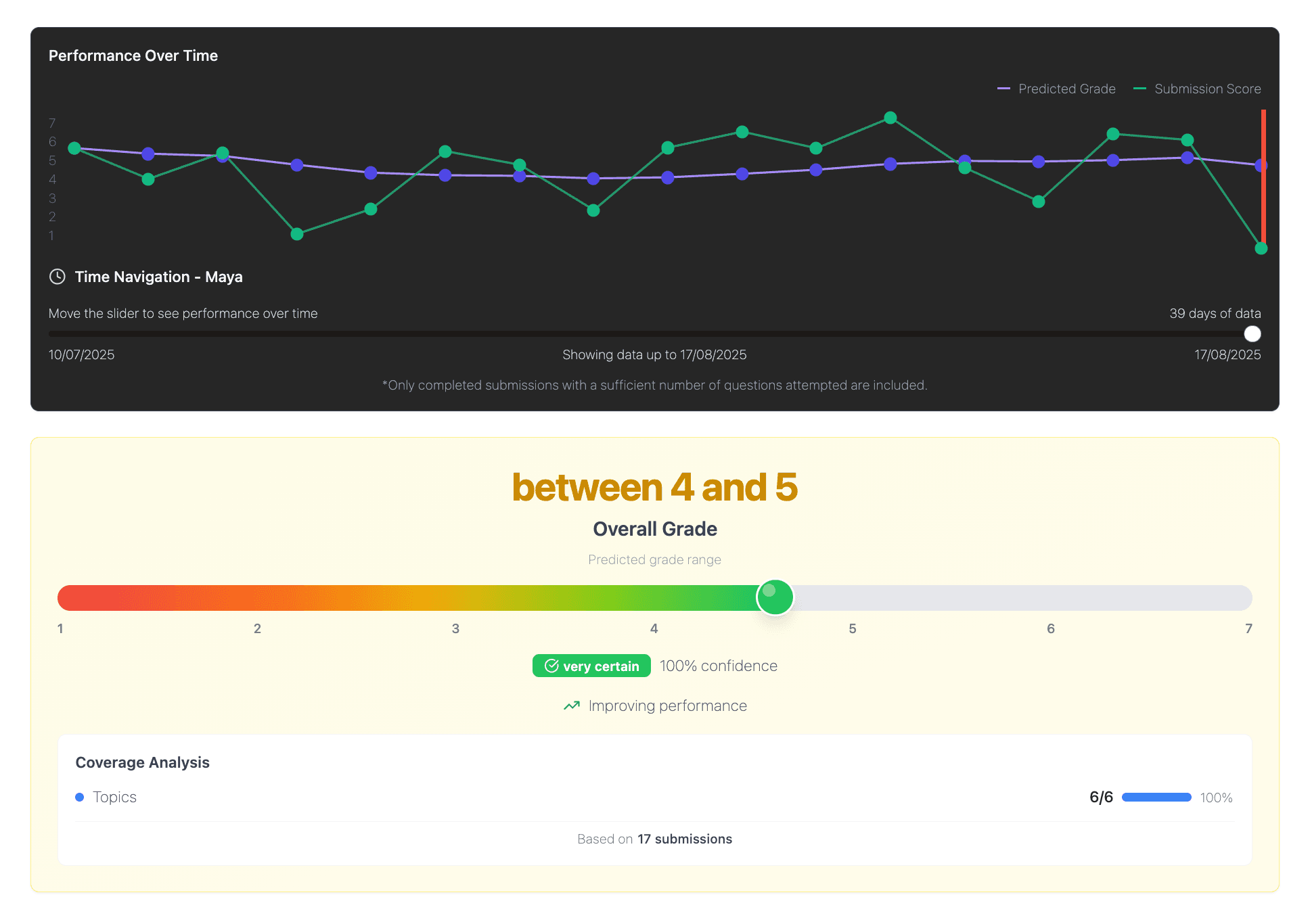Viewport: 1310px width, 924px height.
Task: Click the improving performance trend arrow icon
Action: point(570,706)
